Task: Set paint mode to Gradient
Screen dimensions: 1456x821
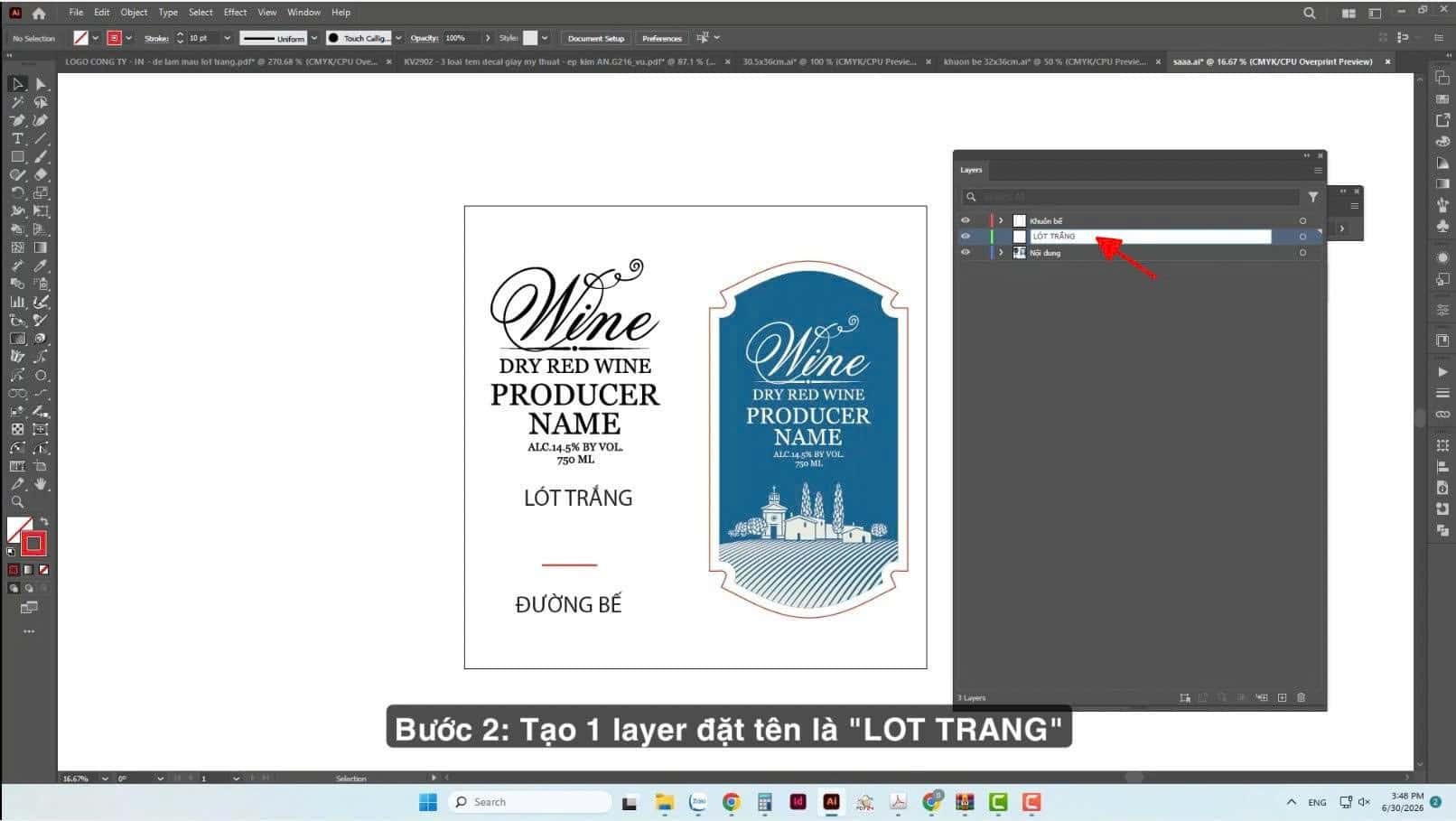Action: pyautogui.click(x=28, y=570)
